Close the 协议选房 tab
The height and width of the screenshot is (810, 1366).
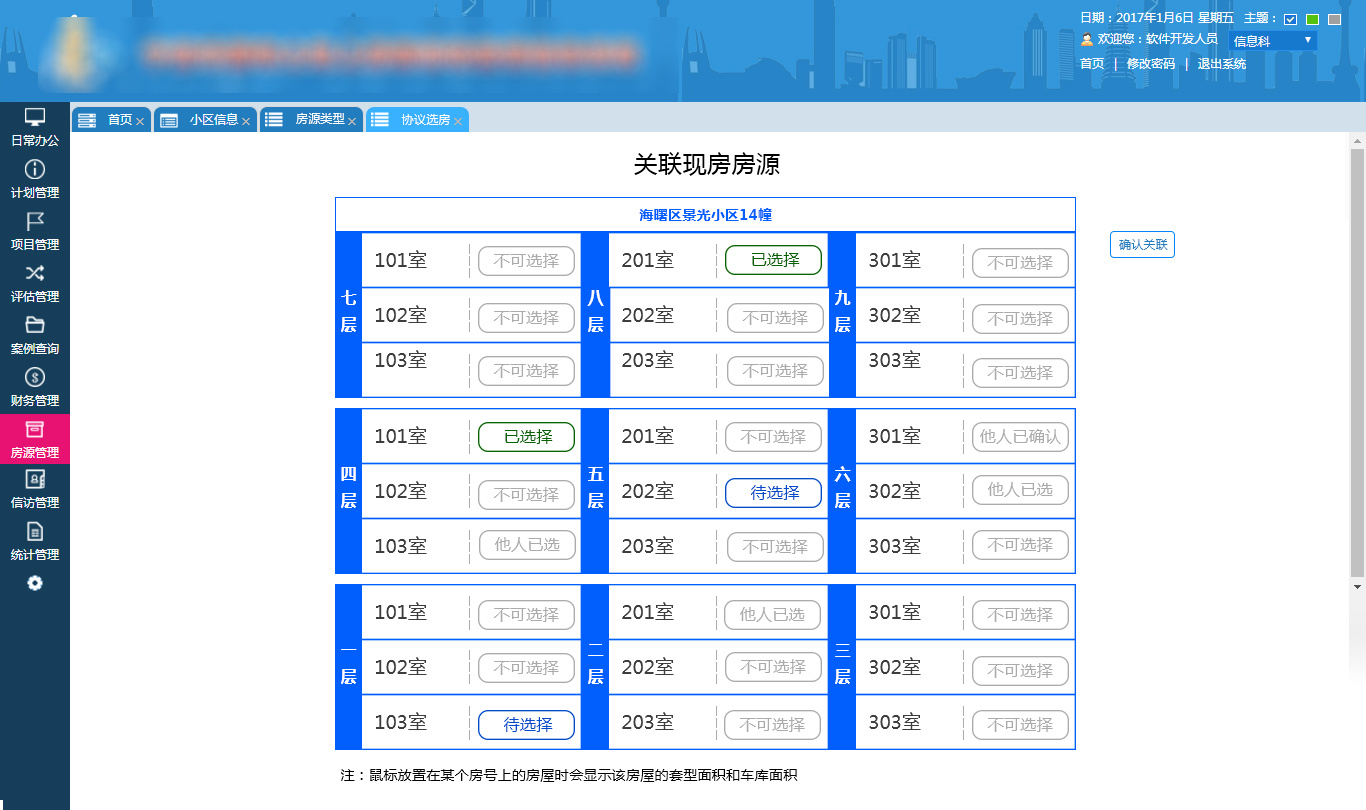pyautogui.click(x=459, y=119)
